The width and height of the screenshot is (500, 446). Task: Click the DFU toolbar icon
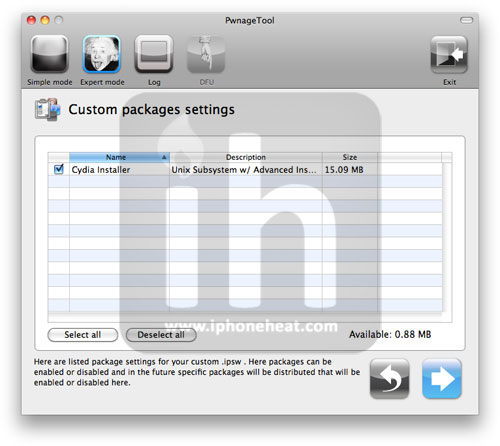pyautogui.click(x=206, y=54)
